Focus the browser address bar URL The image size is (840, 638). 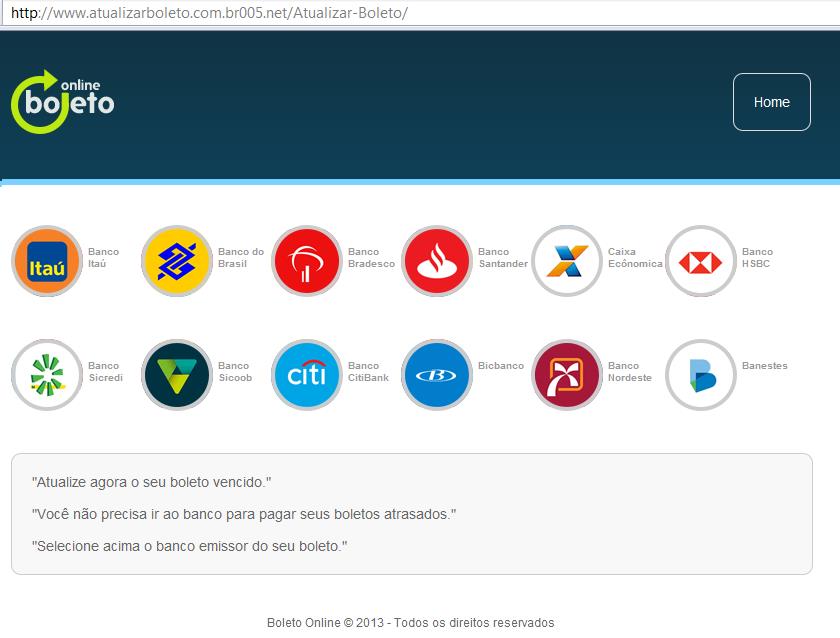coord(209,13)
